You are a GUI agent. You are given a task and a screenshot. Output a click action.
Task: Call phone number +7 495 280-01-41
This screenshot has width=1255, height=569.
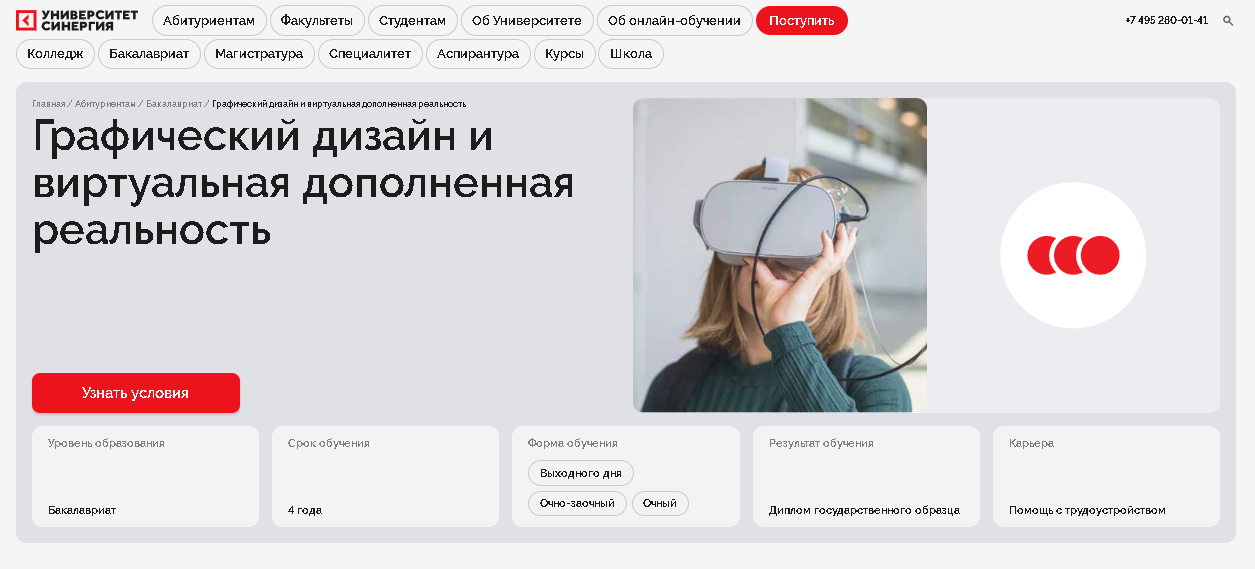click(1166, 20)
